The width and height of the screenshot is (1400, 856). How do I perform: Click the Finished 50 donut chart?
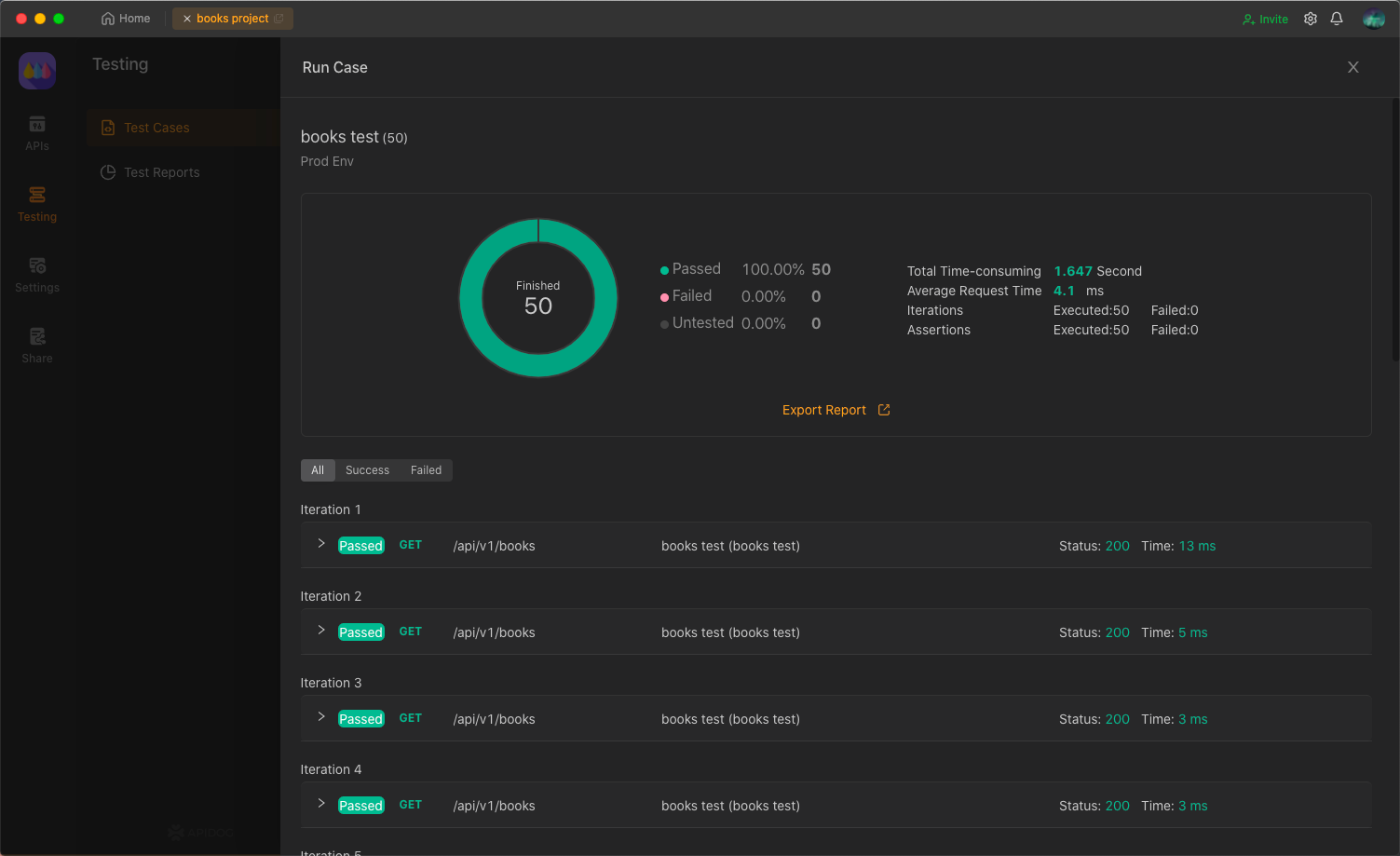pos(538,298)
